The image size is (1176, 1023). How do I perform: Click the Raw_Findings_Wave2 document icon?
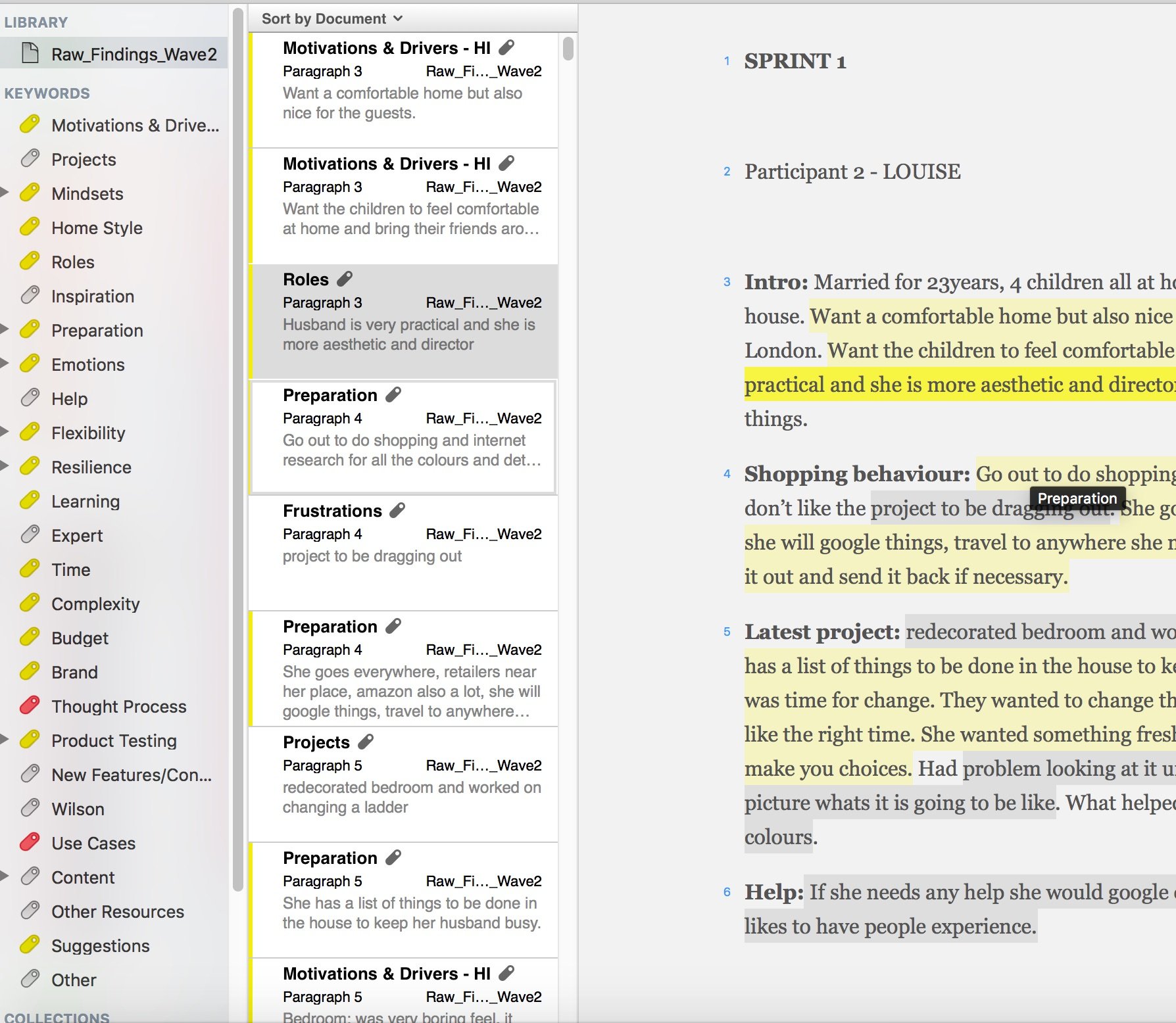[x=30, y=53]
